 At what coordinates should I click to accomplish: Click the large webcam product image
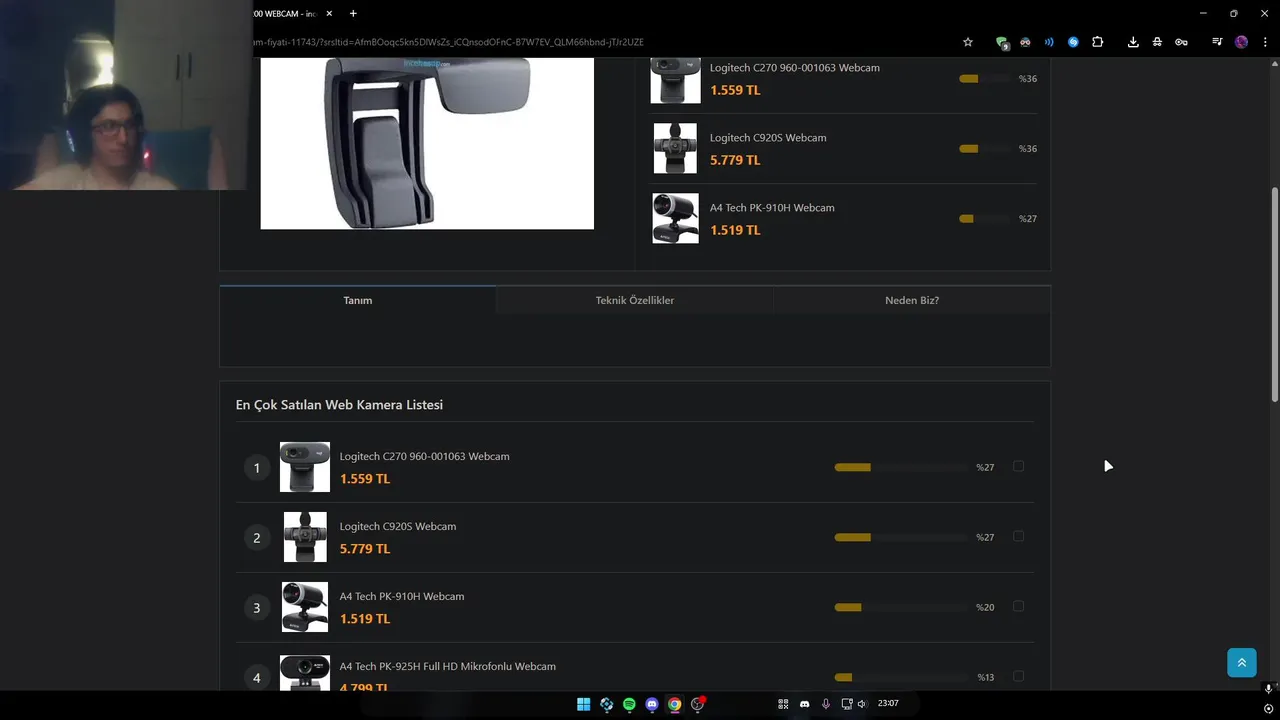click(427, 143)
